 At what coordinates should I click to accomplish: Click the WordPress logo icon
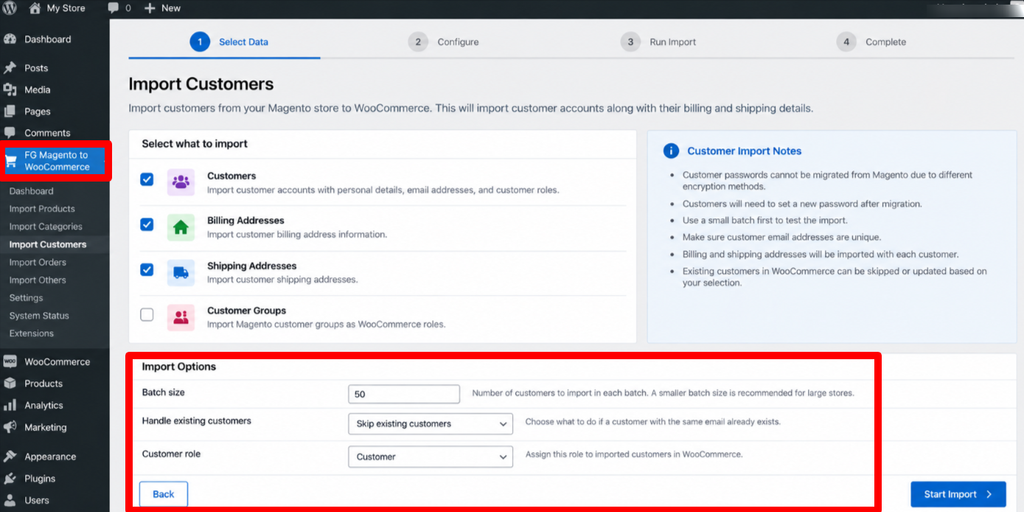[10, 8]
